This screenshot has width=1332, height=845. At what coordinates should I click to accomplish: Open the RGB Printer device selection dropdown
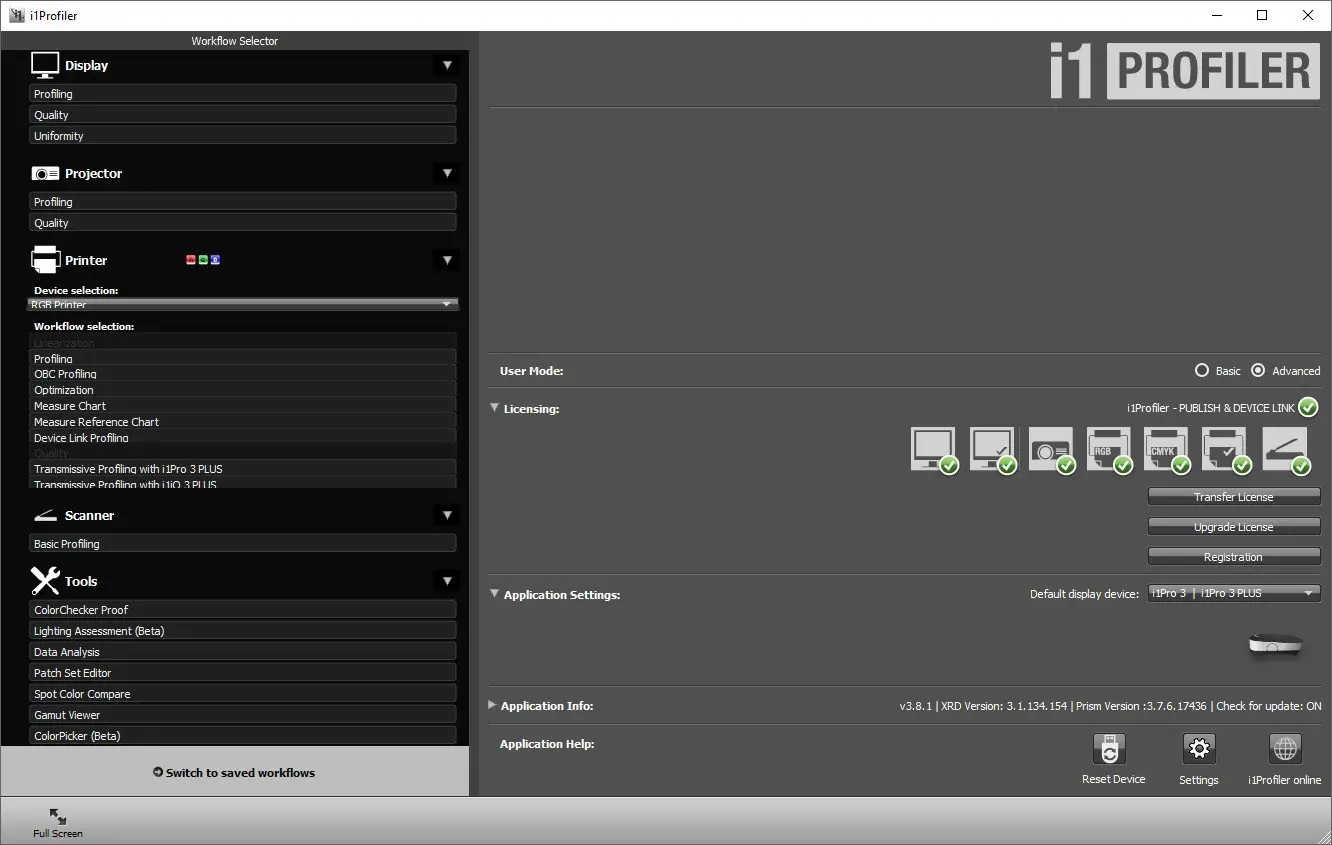coord(243,304)
